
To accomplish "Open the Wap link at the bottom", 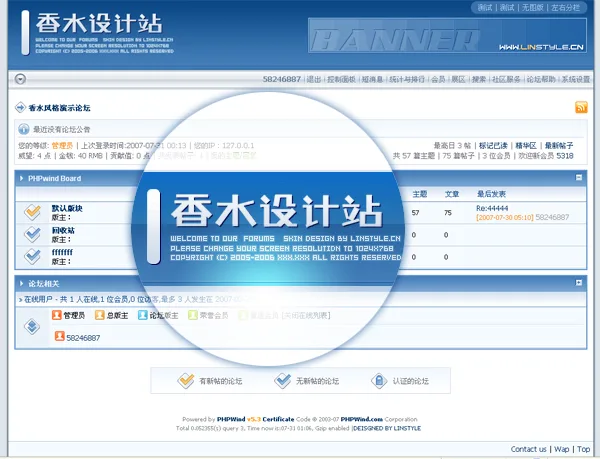I will [x=561, y=449].
